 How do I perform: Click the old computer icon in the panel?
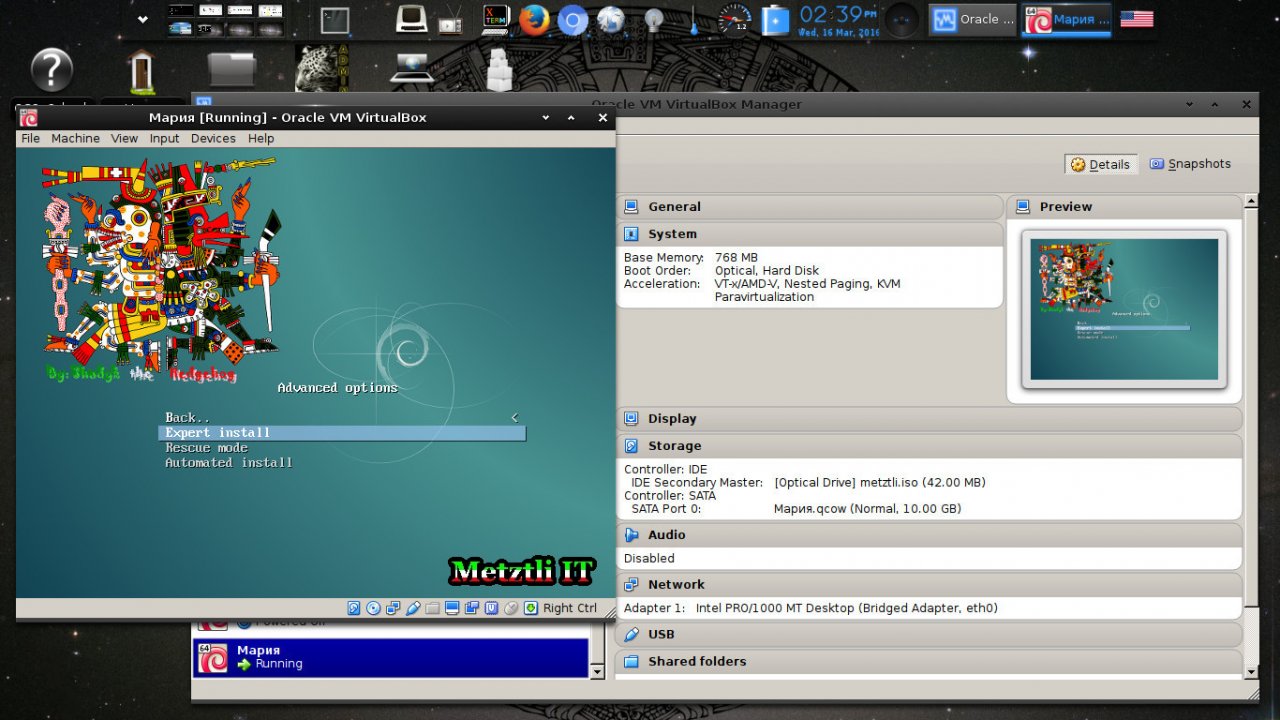412,19
